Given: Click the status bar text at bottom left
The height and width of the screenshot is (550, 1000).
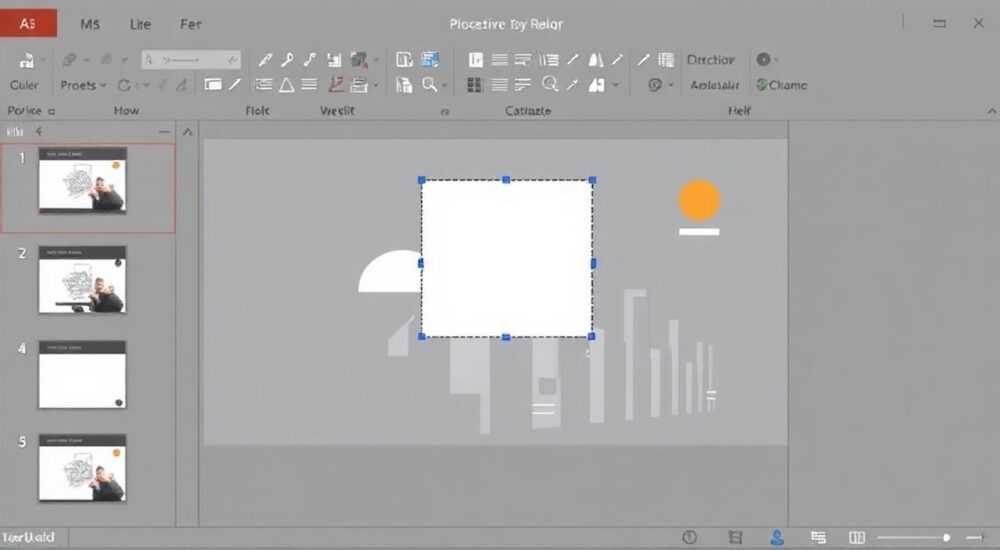Looking at the screenshot, I should pyautogui.click(x=29, y=537).
